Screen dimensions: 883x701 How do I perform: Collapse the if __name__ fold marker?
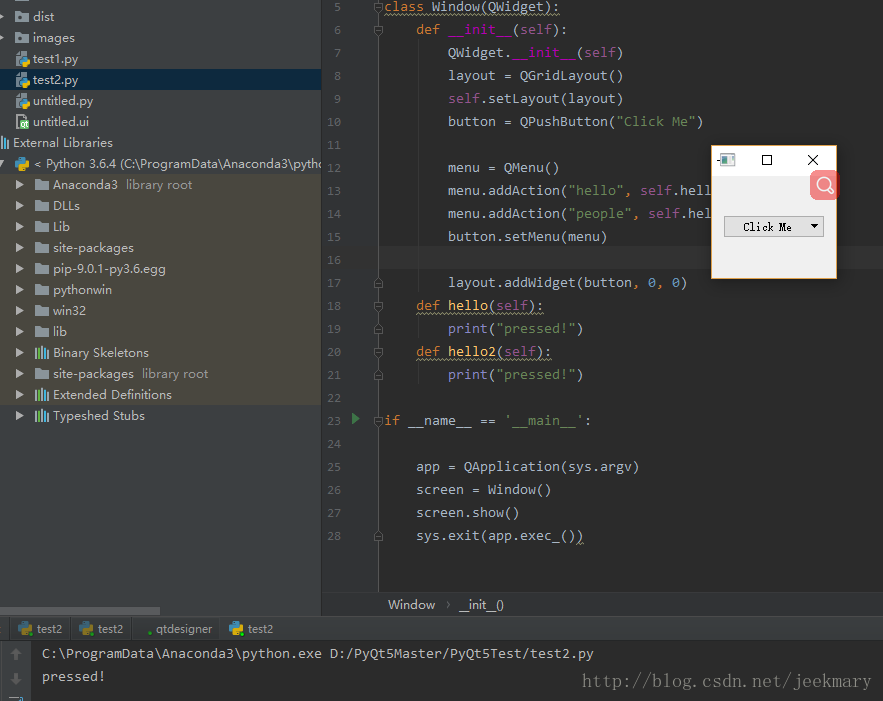(378, 421)
